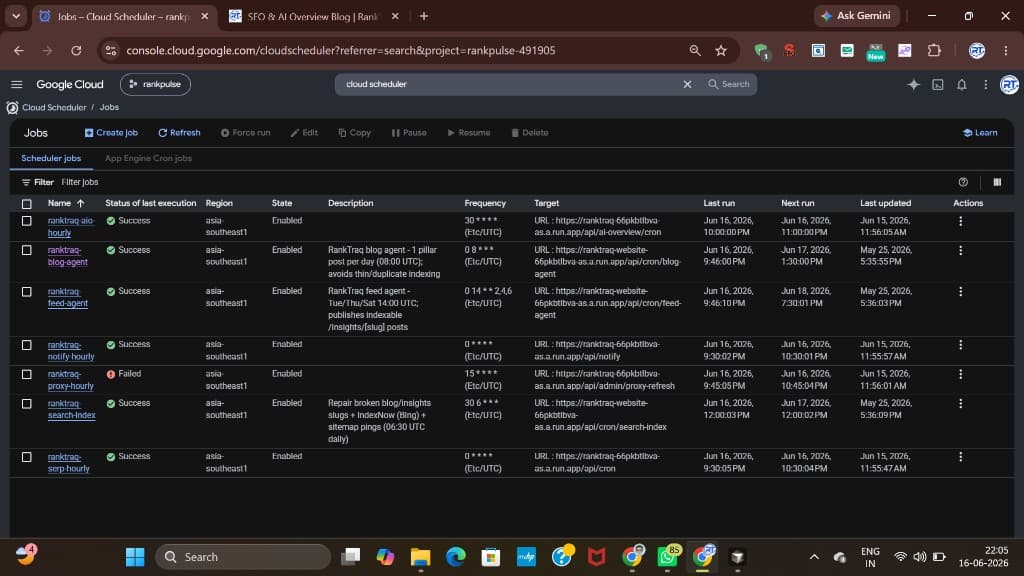Click the Force run button
Image resolution: width=1024 pixels, height=576 pixels.
click(246, 133)
